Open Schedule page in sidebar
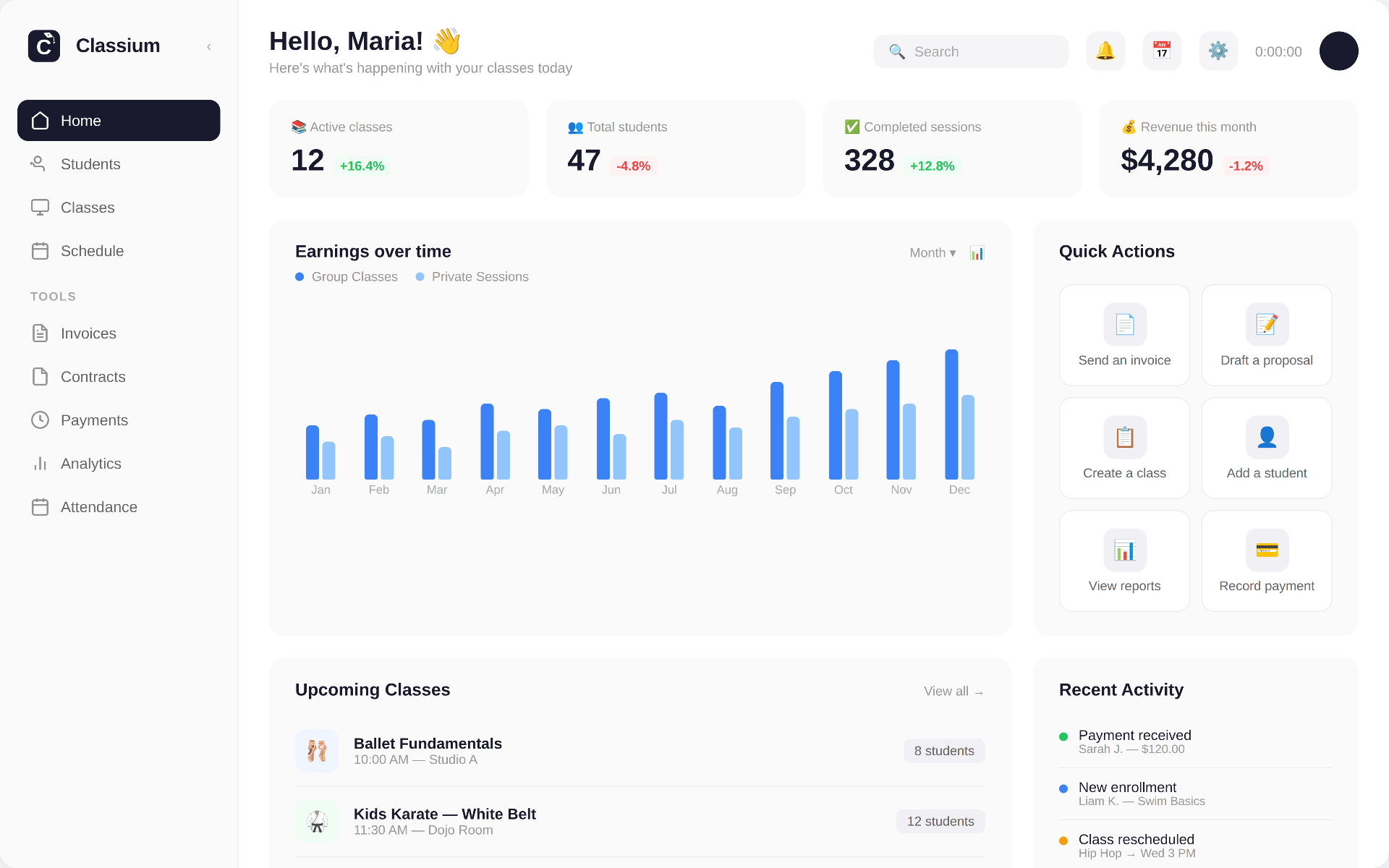Image resolution: width=1389 pixels, height=868 pixels. pos(119,251)
